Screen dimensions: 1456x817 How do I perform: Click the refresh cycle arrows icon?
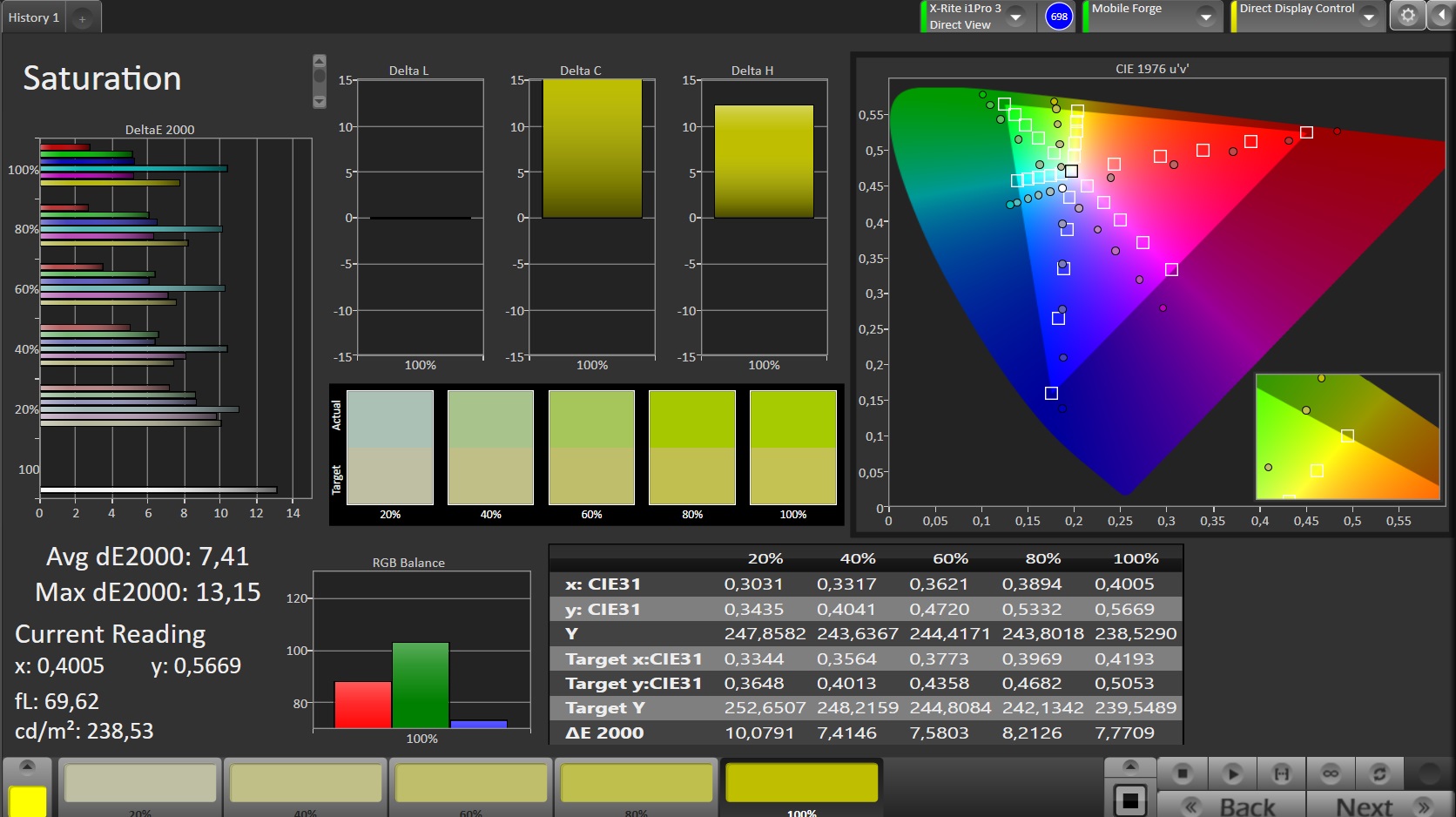pyautogui.click(x=1379, y=773)
